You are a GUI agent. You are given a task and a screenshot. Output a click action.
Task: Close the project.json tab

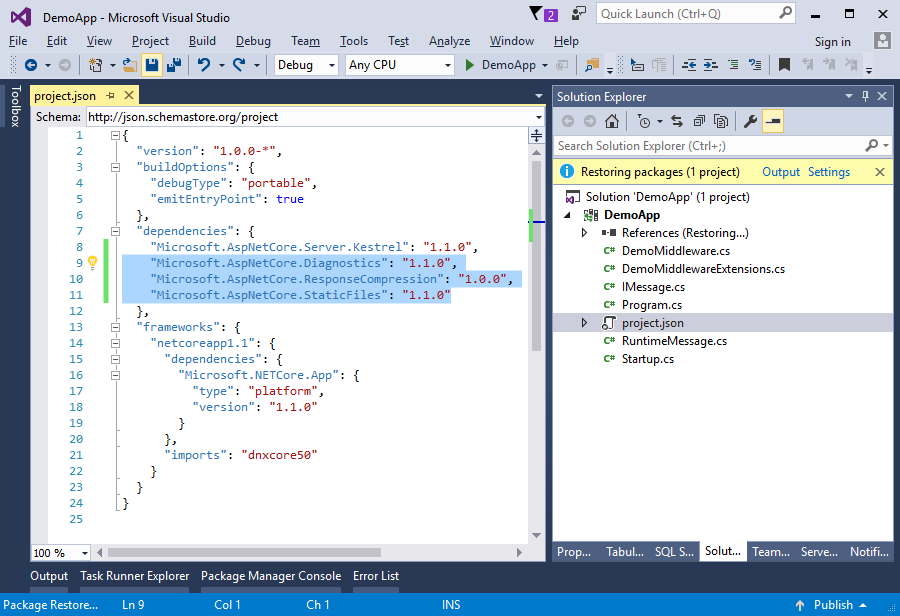(129, 95)
